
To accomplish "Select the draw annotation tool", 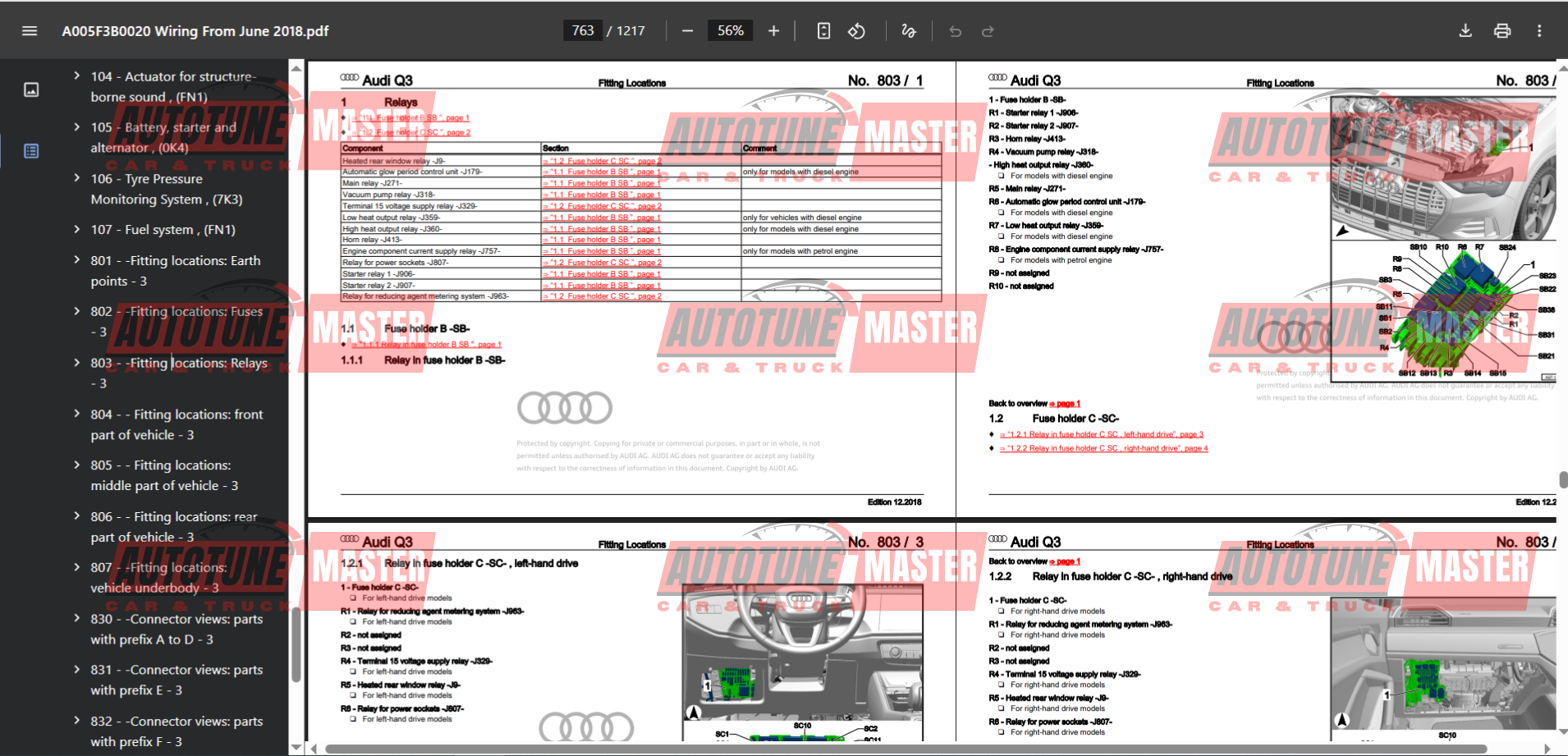I will [908, 30].
